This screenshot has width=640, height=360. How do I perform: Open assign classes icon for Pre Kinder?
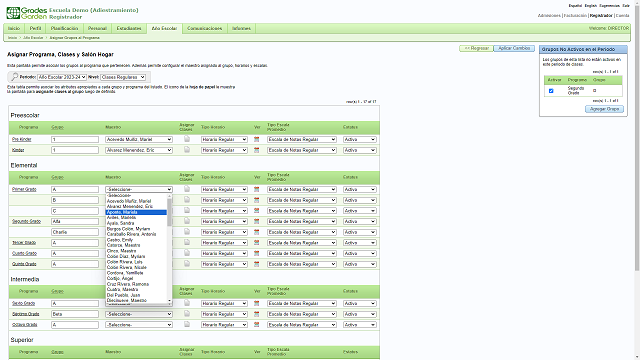coord(187,139)
